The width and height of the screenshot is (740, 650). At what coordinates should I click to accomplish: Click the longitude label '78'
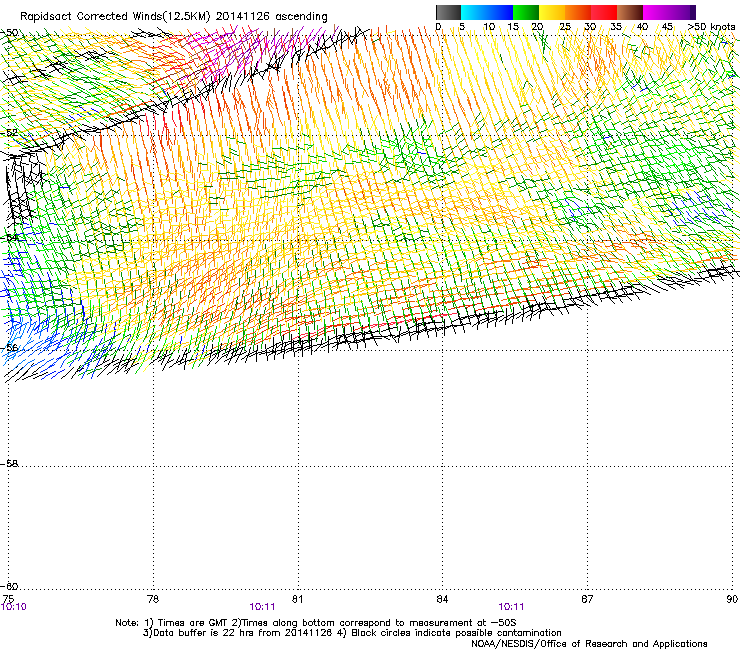coord(153,599)
